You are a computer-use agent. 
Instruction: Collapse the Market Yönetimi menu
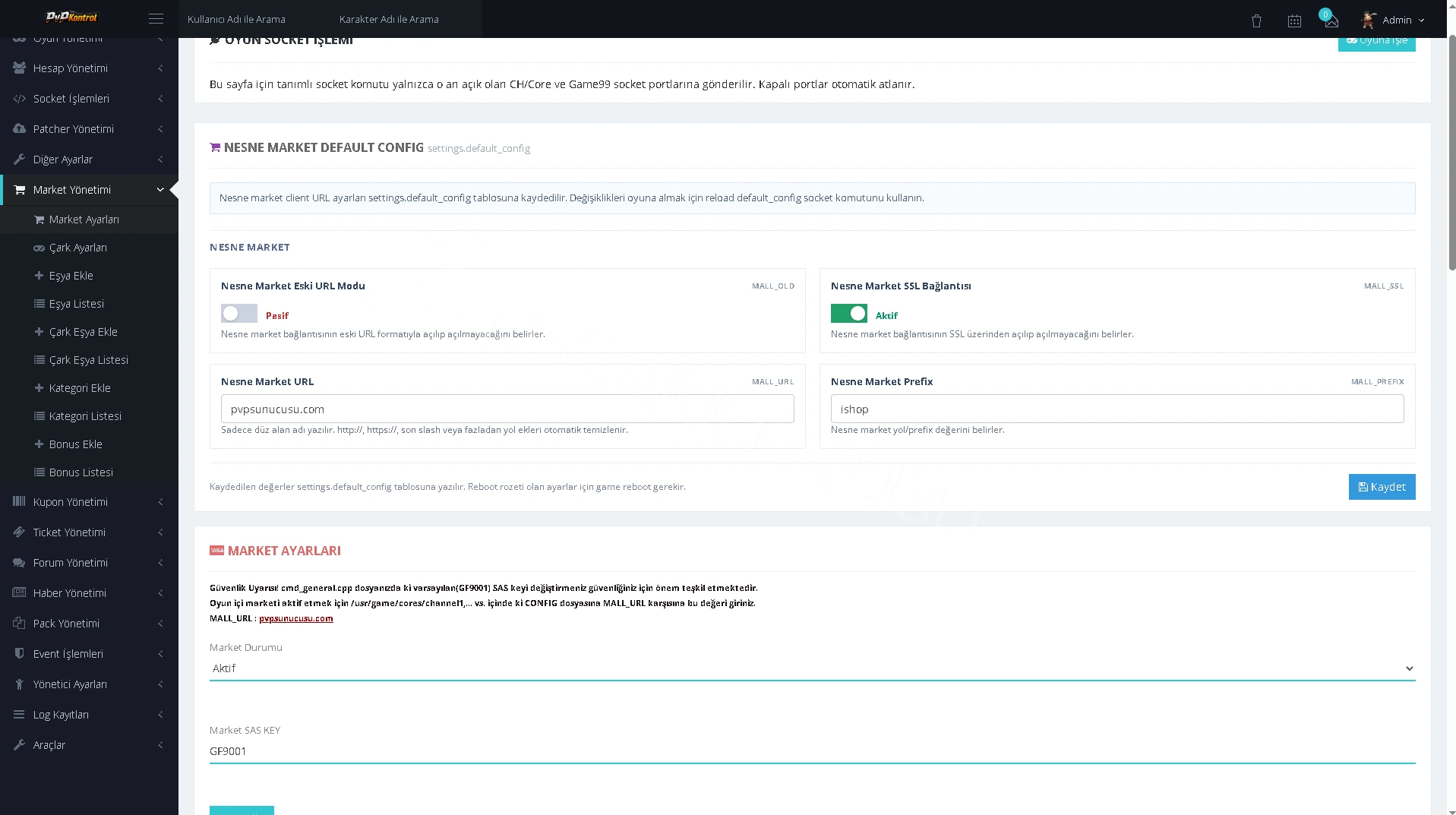[x=89, y=190]
